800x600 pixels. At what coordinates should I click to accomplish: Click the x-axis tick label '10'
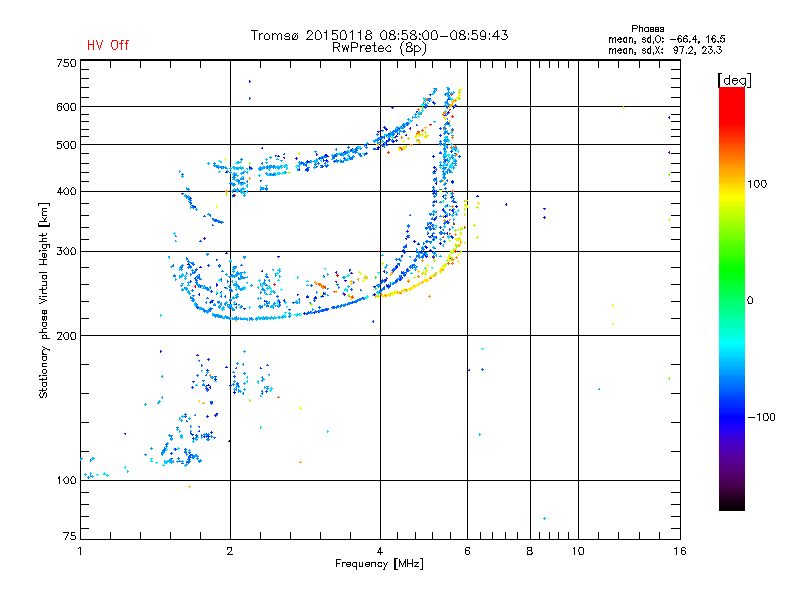point(578,551)
